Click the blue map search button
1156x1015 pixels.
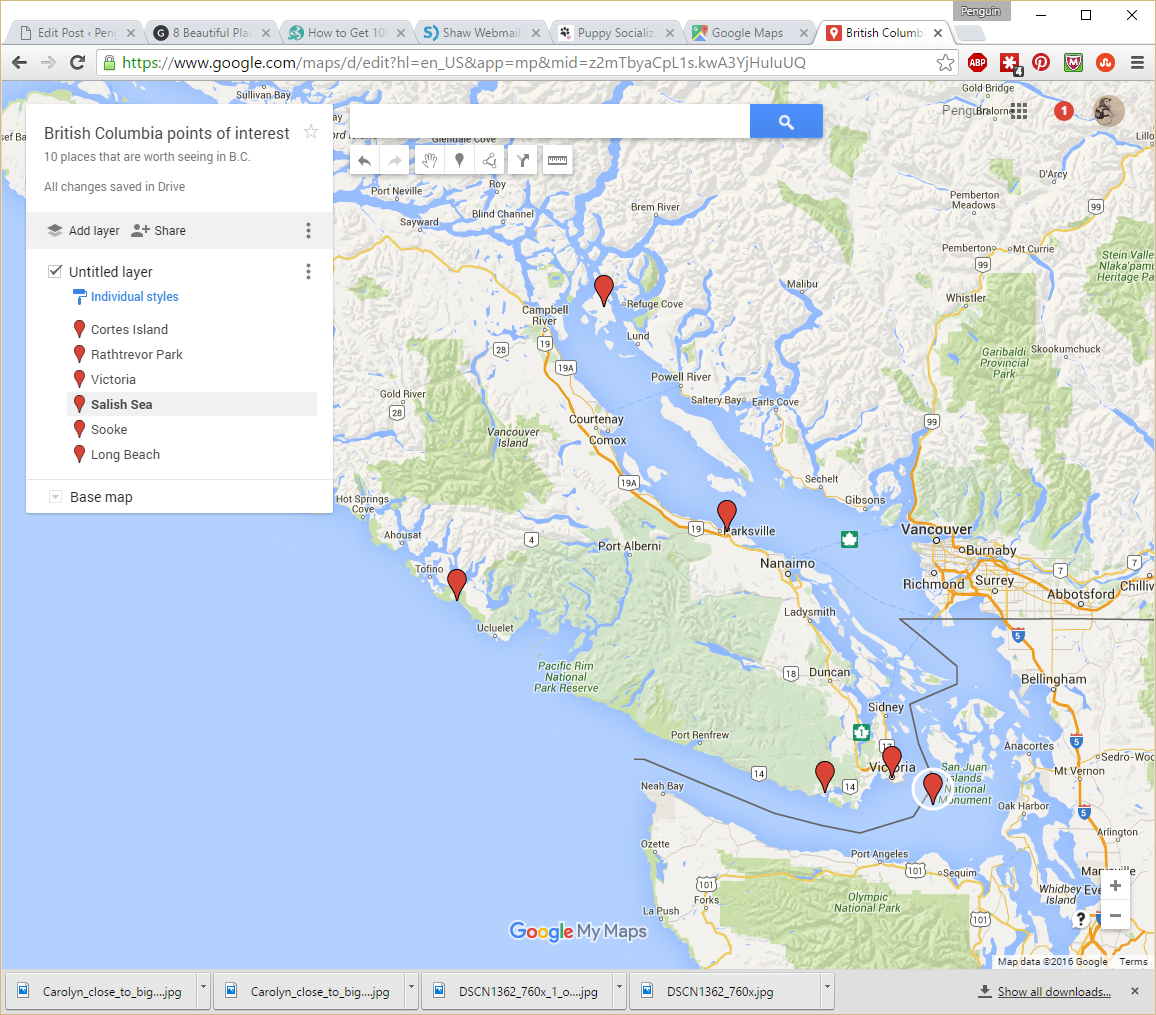tap(786, 121)
